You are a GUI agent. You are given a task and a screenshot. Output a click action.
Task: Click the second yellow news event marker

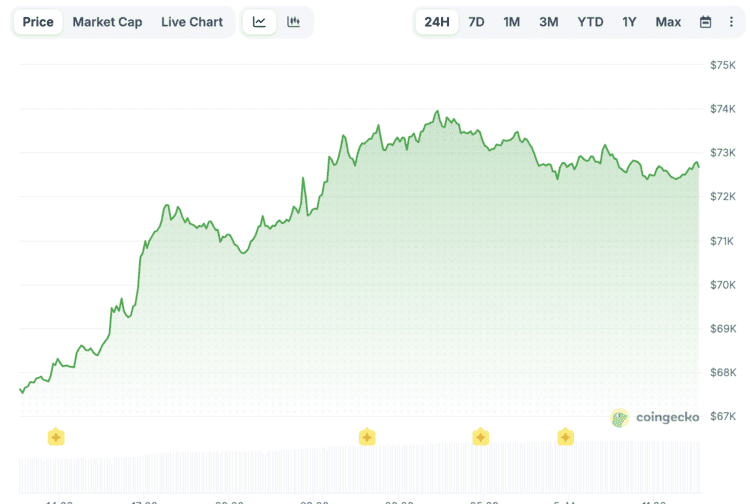point(367,437)
